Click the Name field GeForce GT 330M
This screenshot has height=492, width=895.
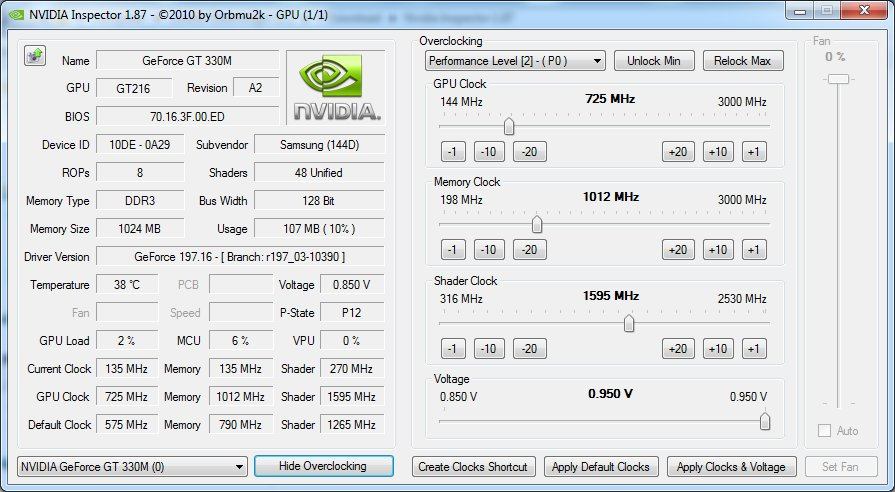coord(187,61)
